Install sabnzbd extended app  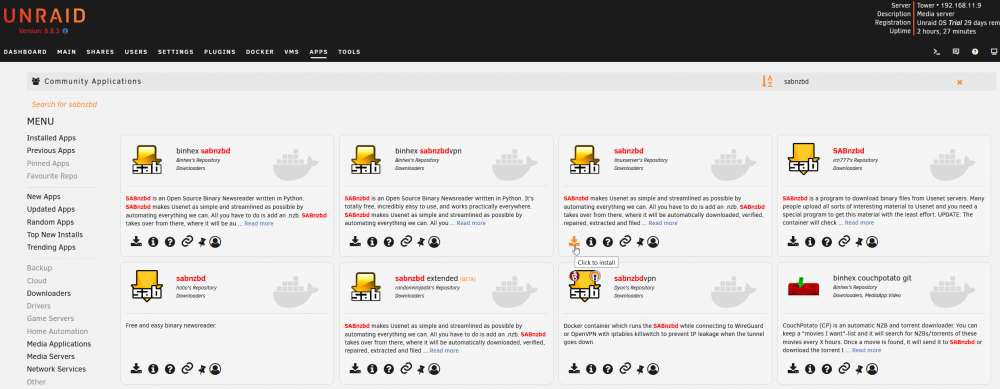[355, 369]
